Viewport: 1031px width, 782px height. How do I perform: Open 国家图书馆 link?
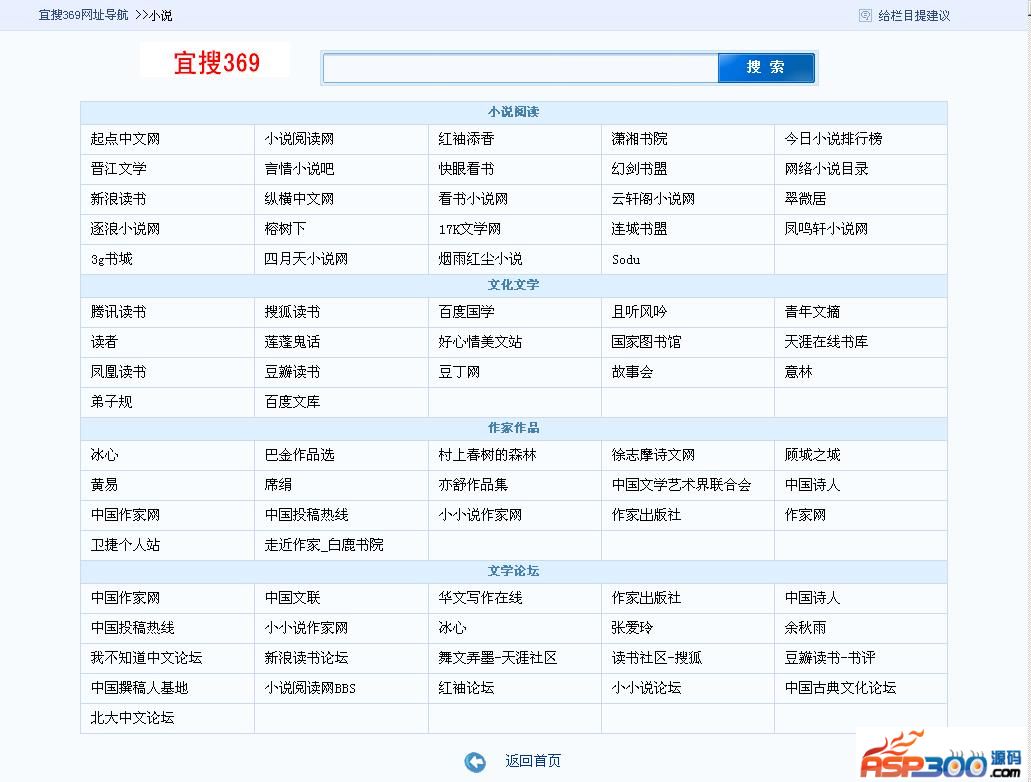coord(646,342)
